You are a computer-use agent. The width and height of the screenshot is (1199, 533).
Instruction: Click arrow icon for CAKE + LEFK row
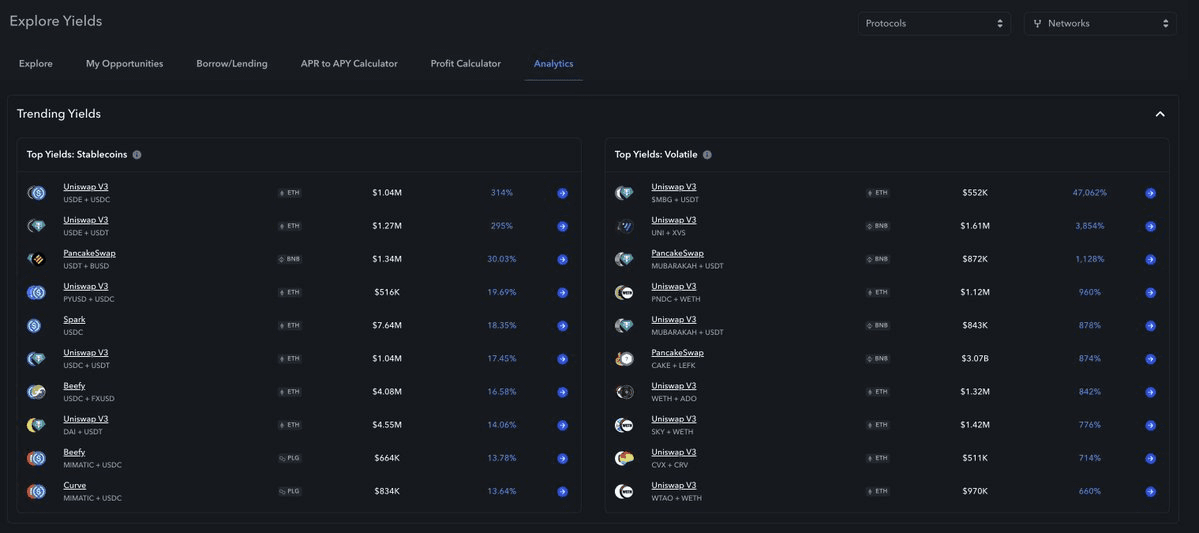pyautogui.click(x=1150, y=359)
